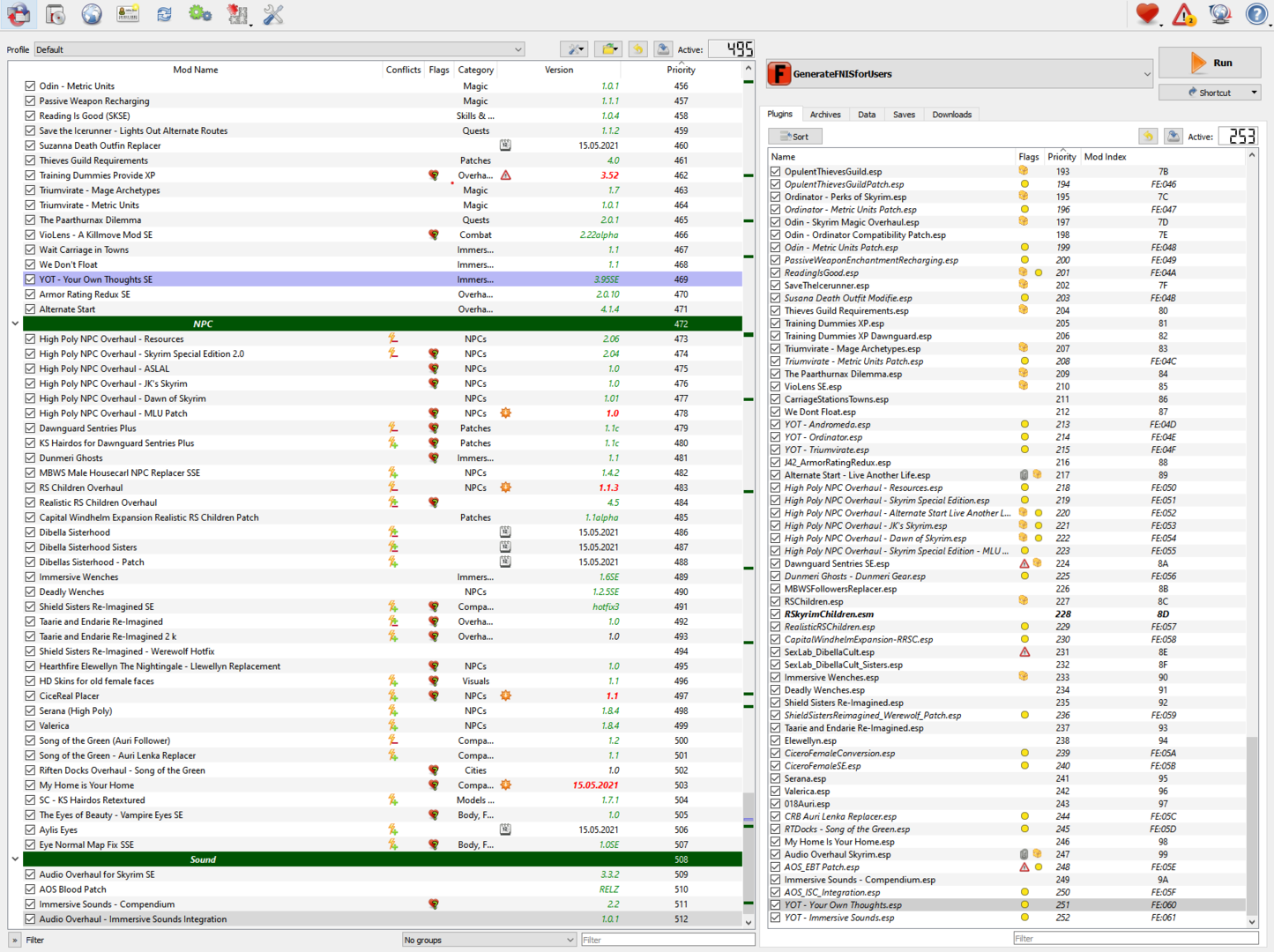Click the update globe icon

(x=1220, y=14)
